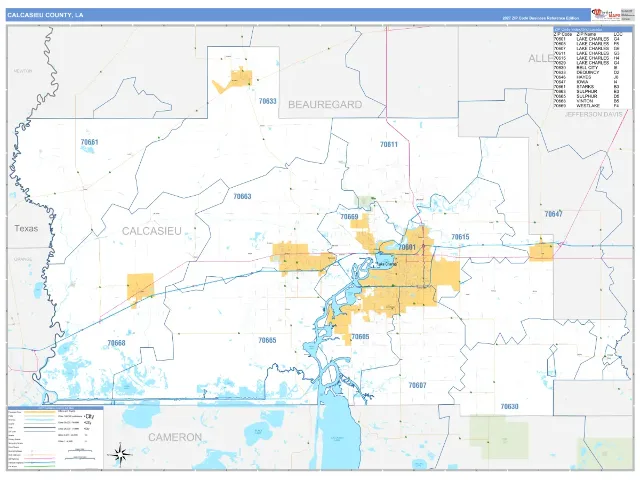Select the ZIP code label 70601

coord(407,247)
